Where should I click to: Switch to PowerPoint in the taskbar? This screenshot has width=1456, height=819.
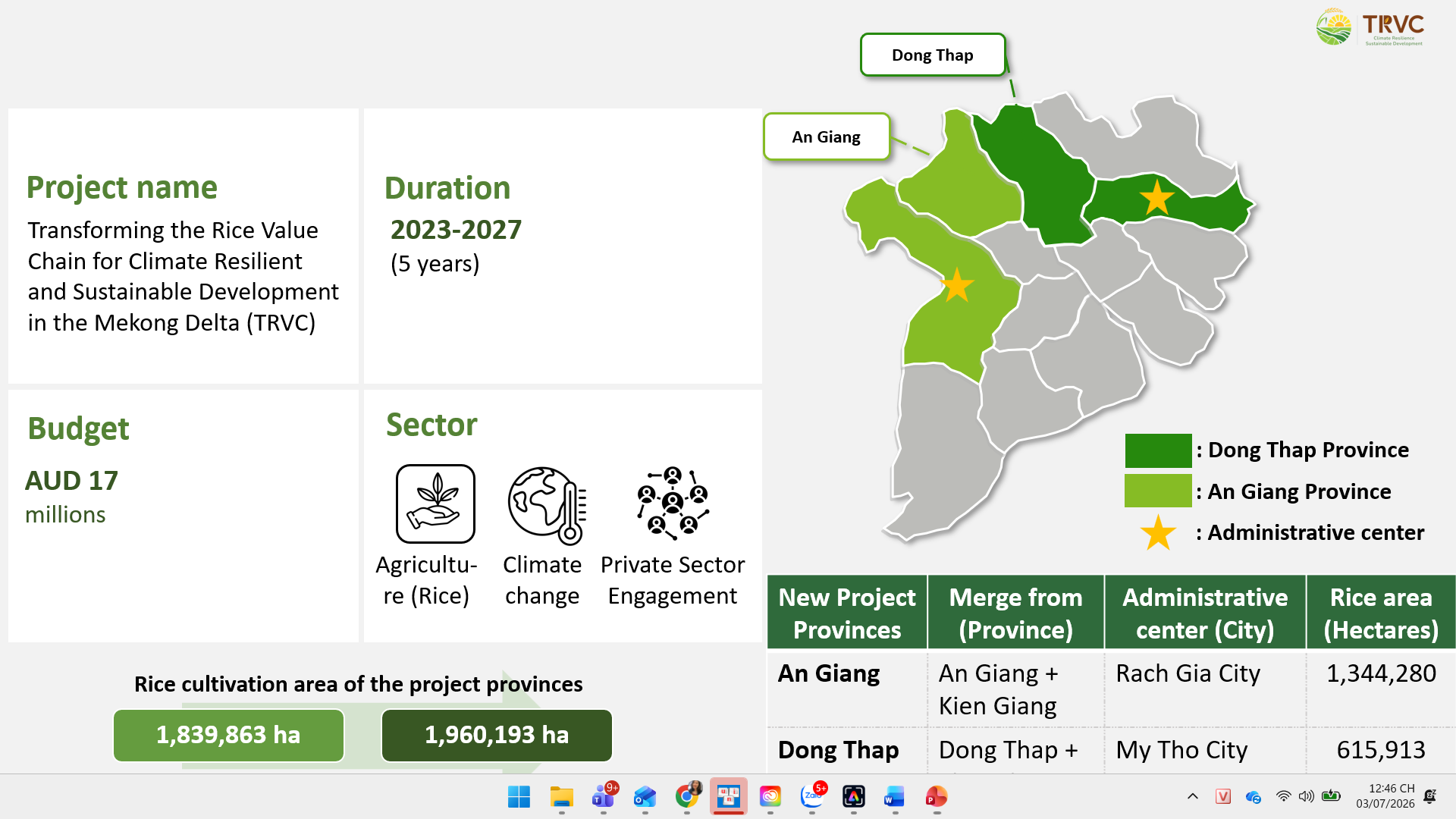click(x=937, y=796)
